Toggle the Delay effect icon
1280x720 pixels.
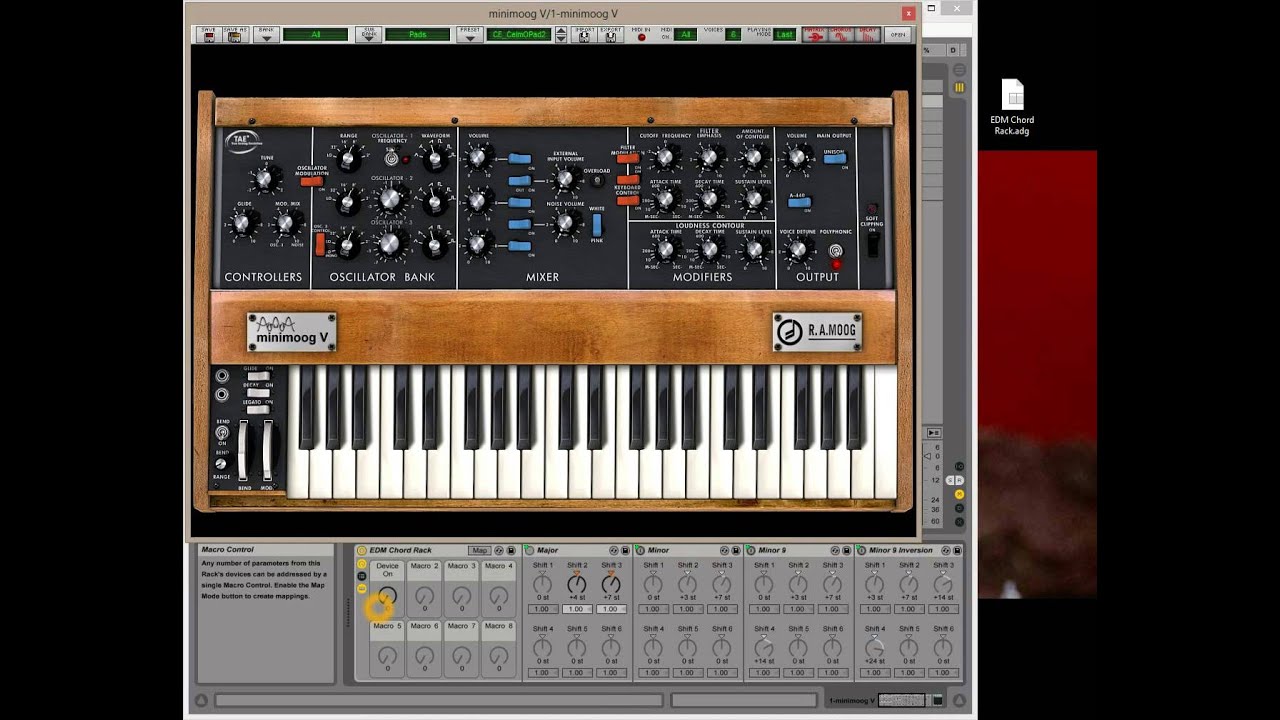(x=867, y=35)
